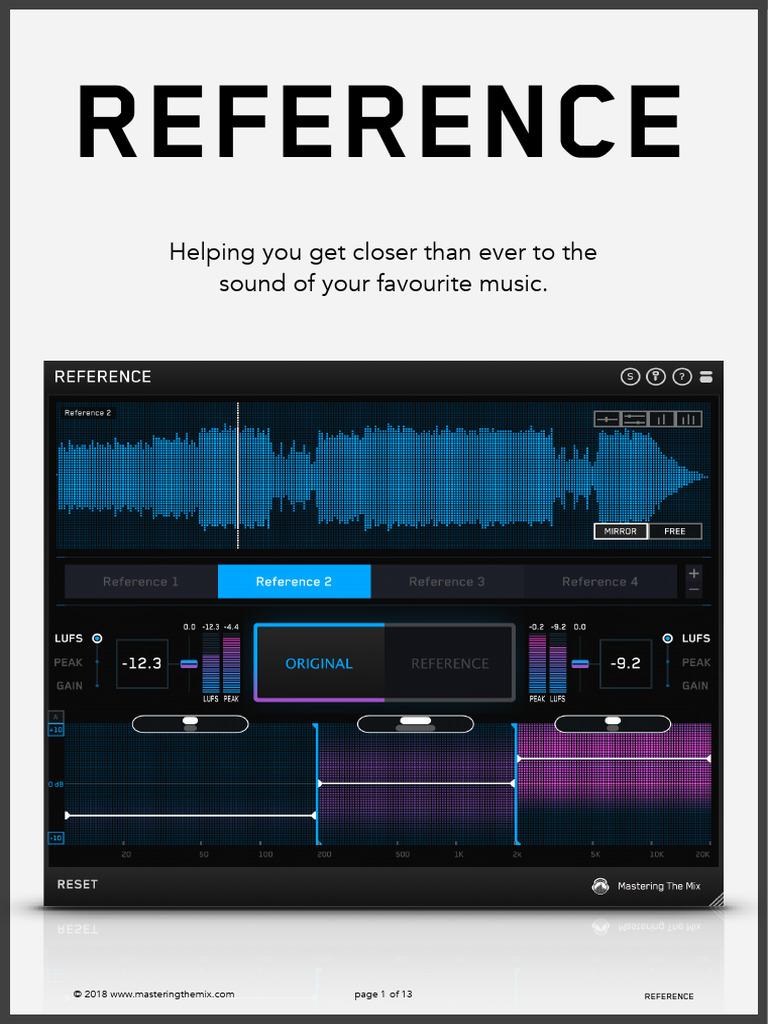This screenshot has width=768, height=1024.
Task: Click the RESET button
Action: click(x=77, y=884)
